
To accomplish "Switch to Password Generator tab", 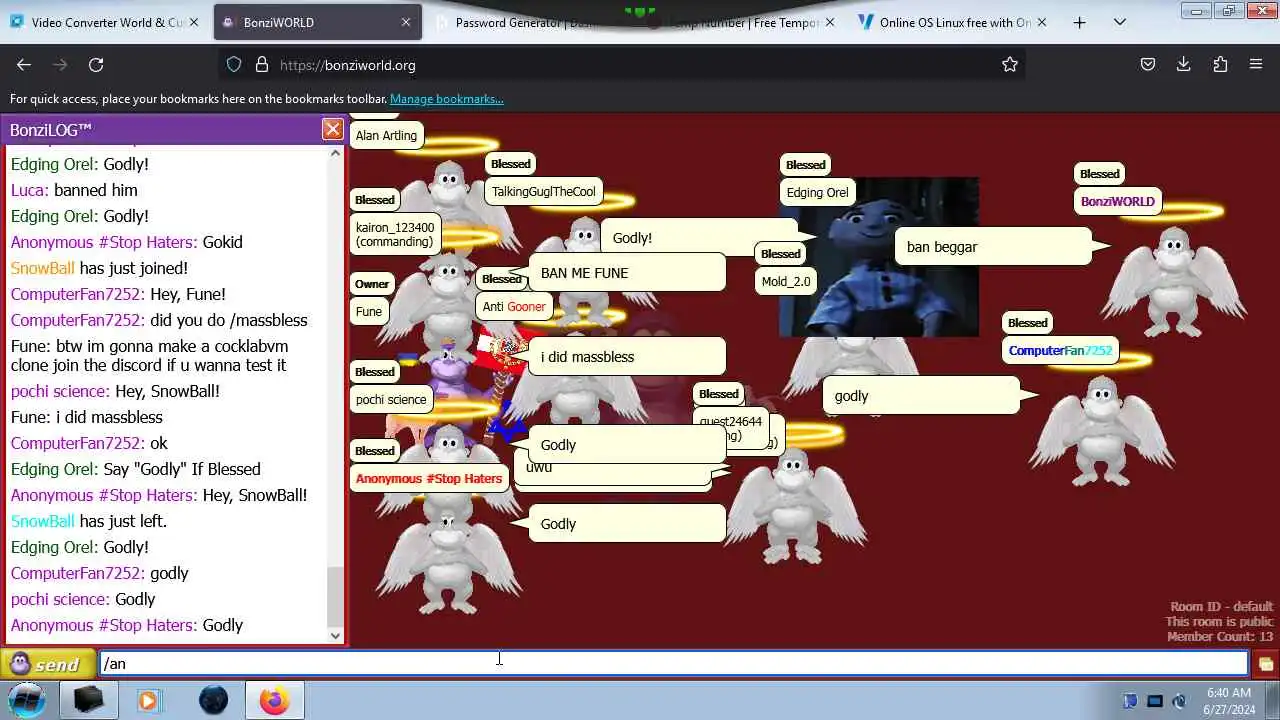I will tap(530, 22).
